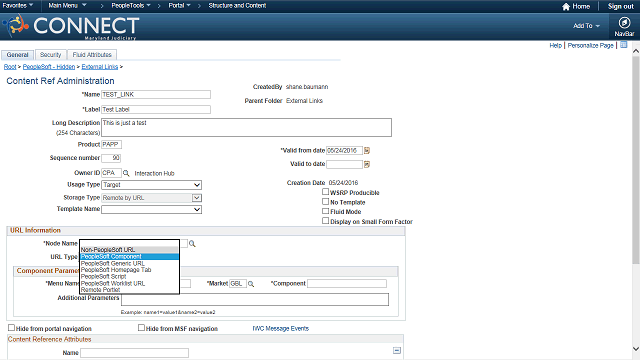640x360 pixels.
Task: Check Hide from portal navigation
Action: (11, 328)
